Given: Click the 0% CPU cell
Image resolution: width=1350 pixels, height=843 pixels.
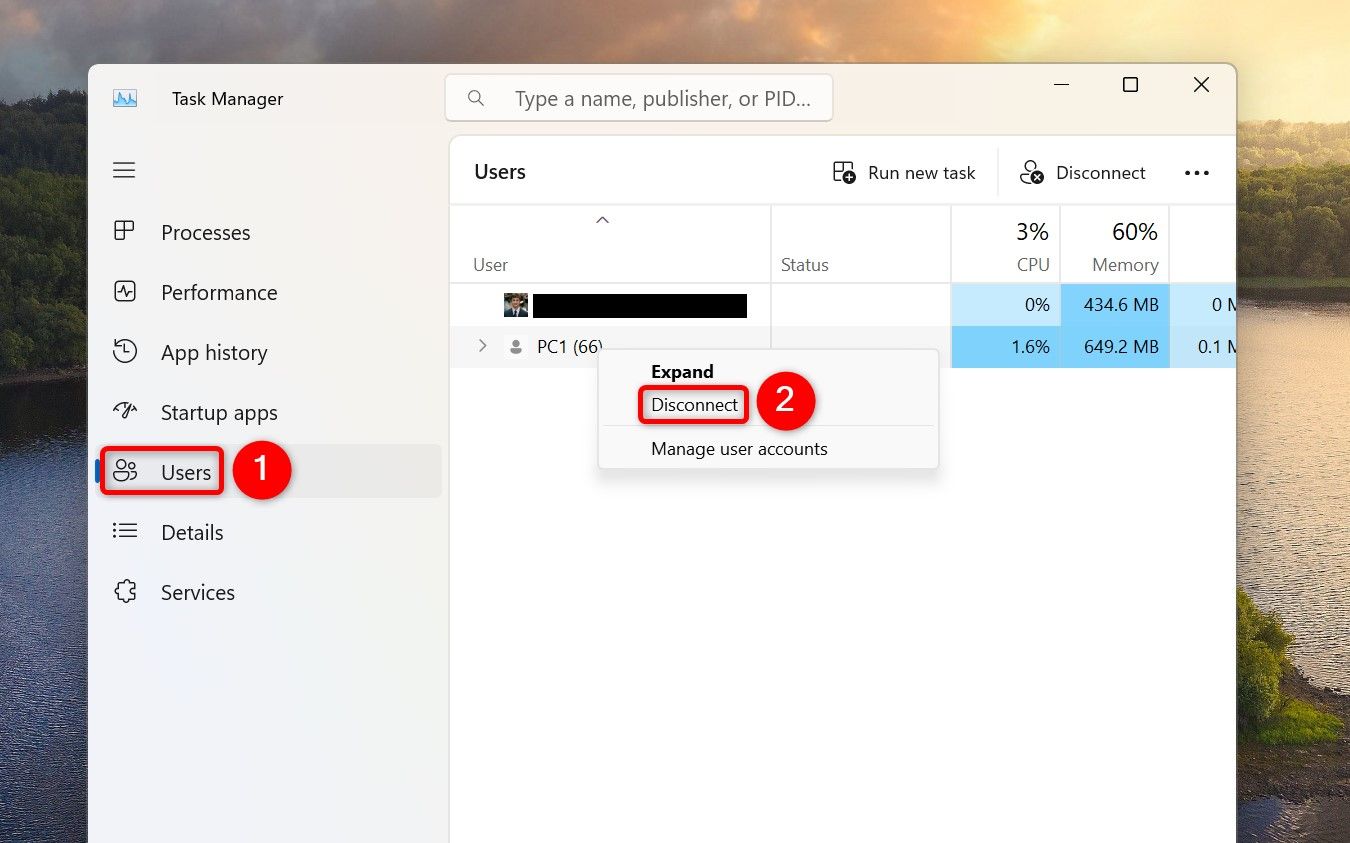Looking at the screenshot, I should (x=1005, y=305).
